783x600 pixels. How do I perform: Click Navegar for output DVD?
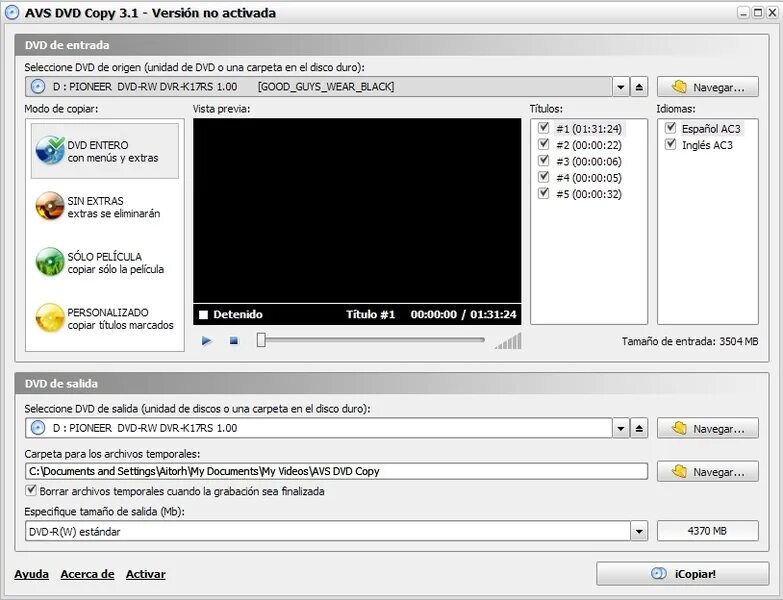[x=708, y=428]
